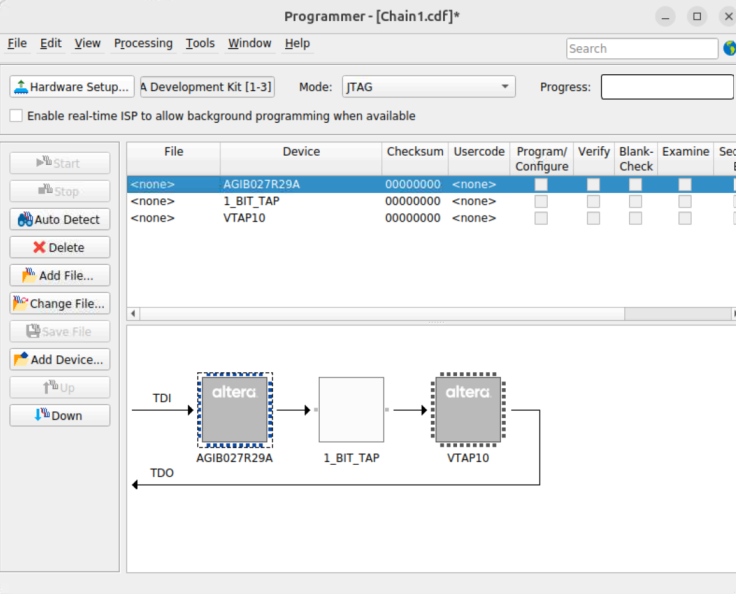Click the Program/Configure column header

(542, 159)
